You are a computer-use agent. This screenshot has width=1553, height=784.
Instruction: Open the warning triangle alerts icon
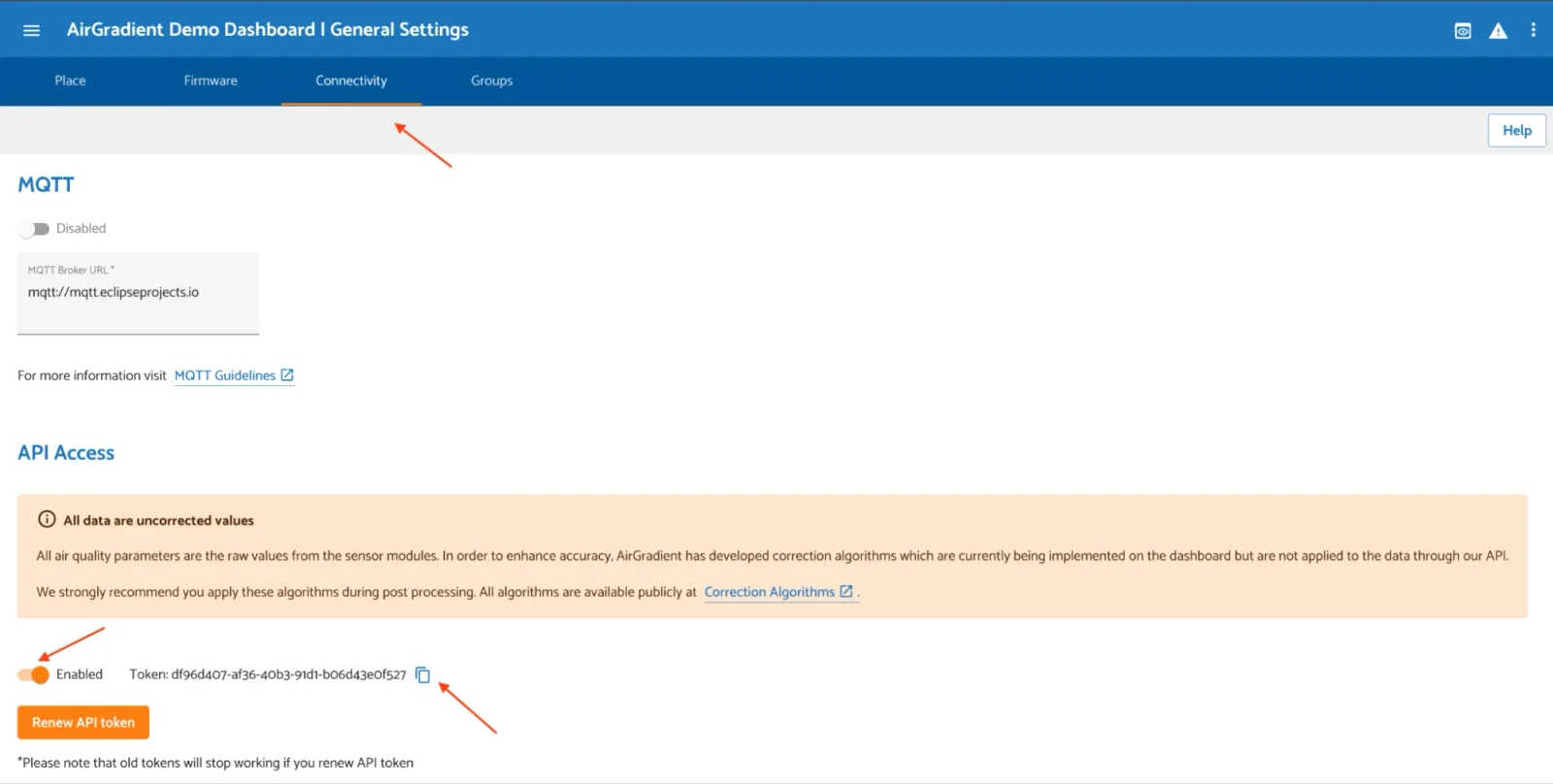pos(1498,31)
